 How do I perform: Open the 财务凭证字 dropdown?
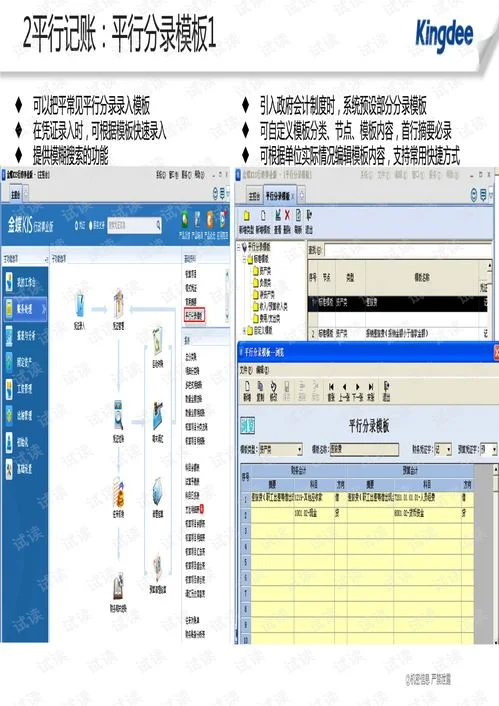448,449
